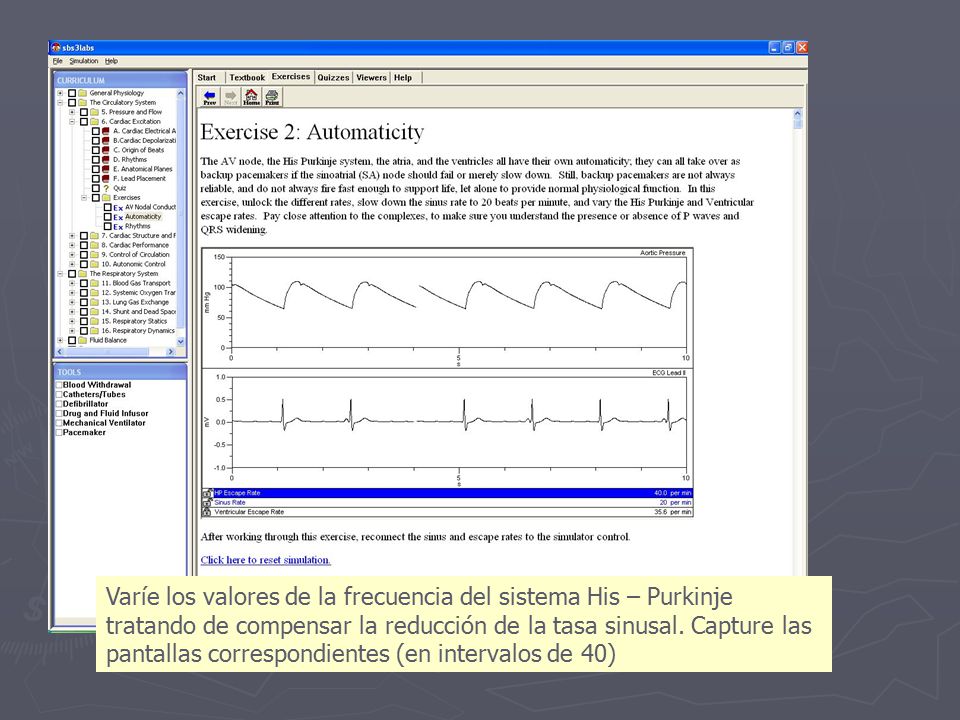Click the 'Click here to reset simulation' link
This screenshot has width=960, height=720.
click(x=266, y=560)
